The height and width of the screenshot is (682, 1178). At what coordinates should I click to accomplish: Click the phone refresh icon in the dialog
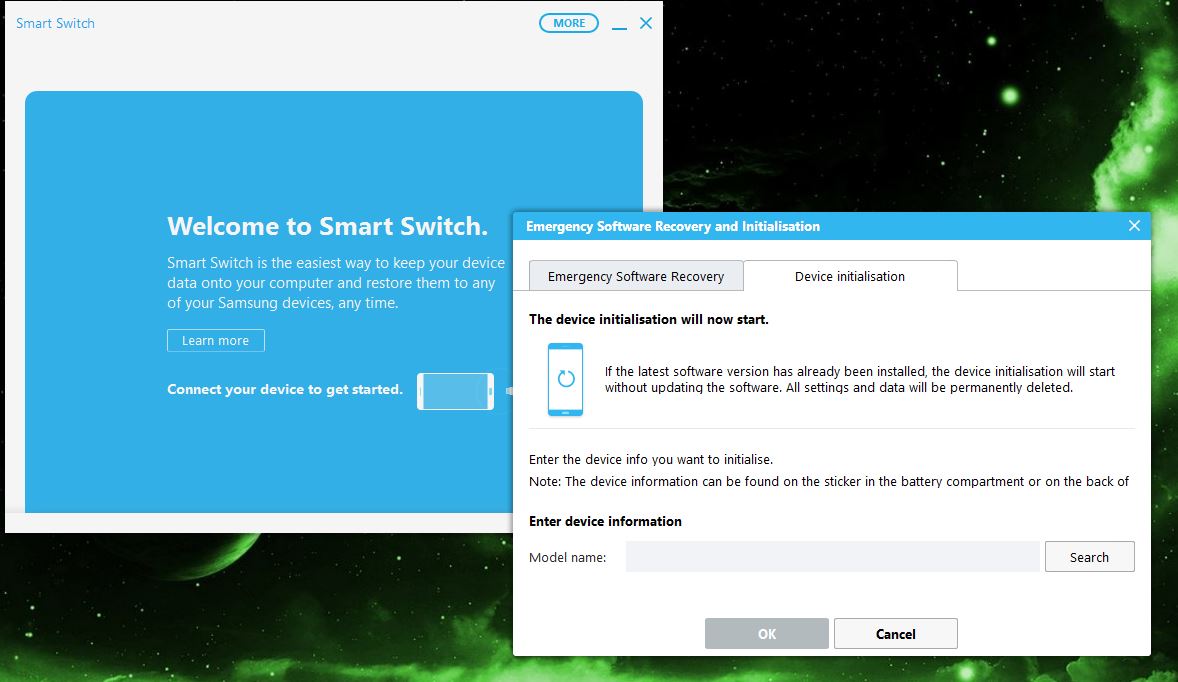tap(565, 379)
